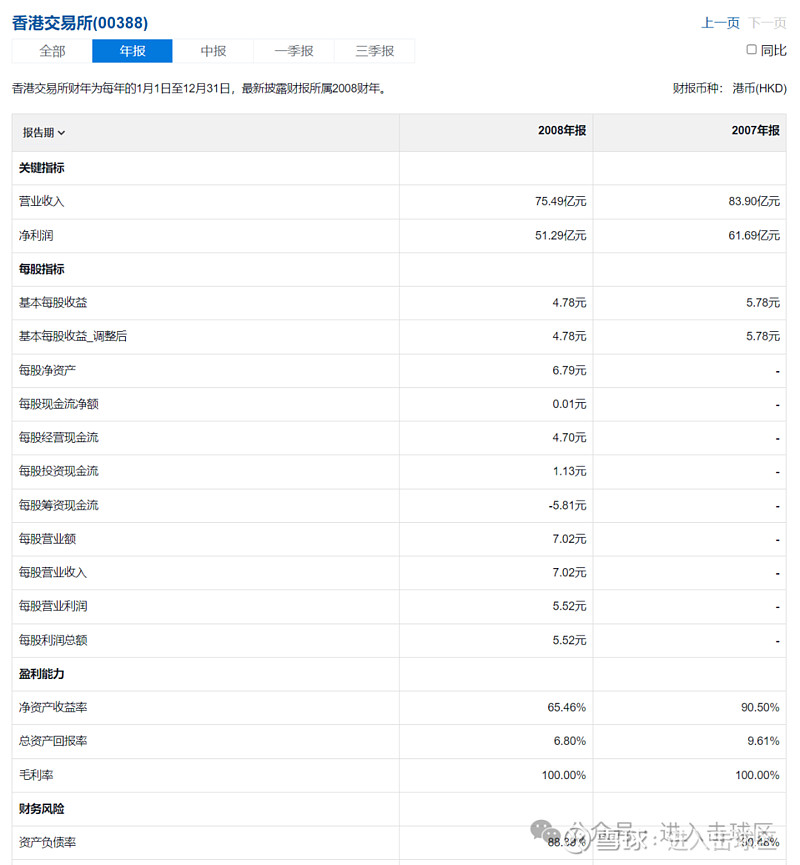The height and width of the screenshot is (865, 800).
Task: Click the 营业收入 row label
Action: click(x=41, y=201)
